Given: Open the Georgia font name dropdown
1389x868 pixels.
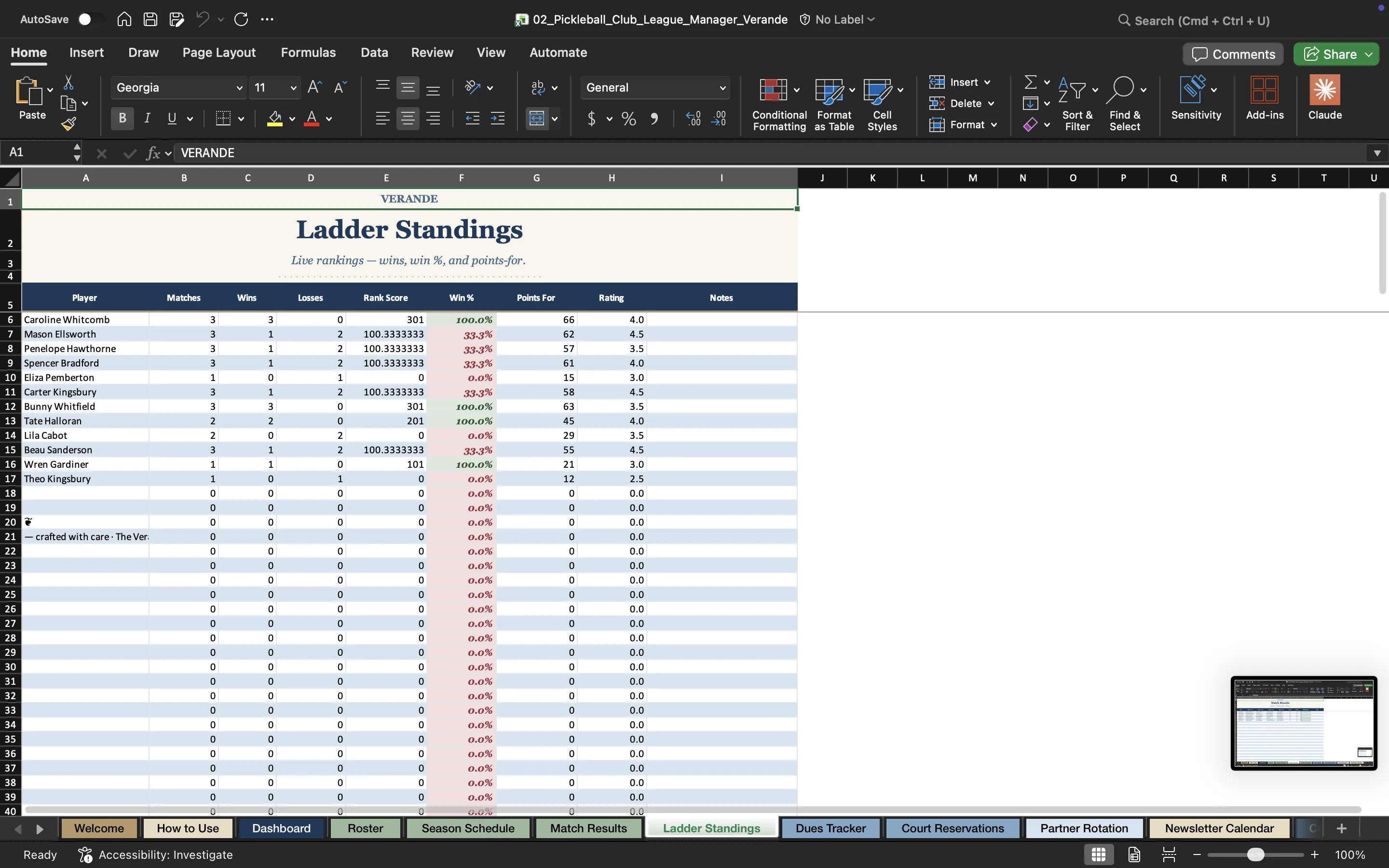Looking at the screenshot, I should tap(239, 88).
